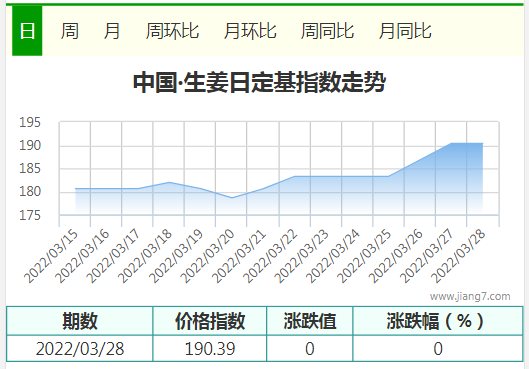Click the 0 cell under 涨跌幅（%）
Image resolution: width=529 pixels, height=369 pixels.
(x=438, y=348)
